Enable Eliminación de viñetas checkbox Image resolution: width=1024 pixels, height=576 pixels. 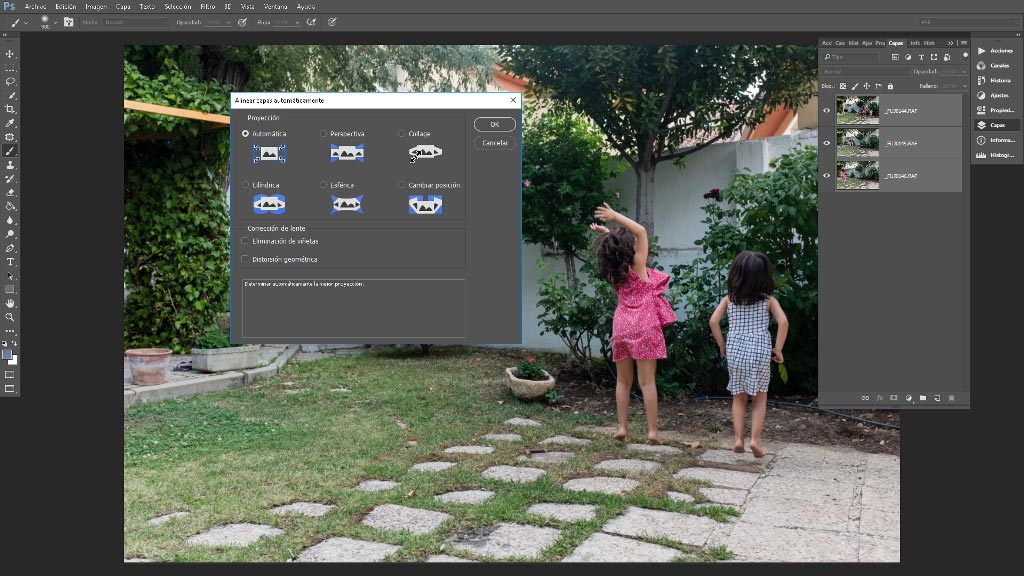(x=246, y=241)
